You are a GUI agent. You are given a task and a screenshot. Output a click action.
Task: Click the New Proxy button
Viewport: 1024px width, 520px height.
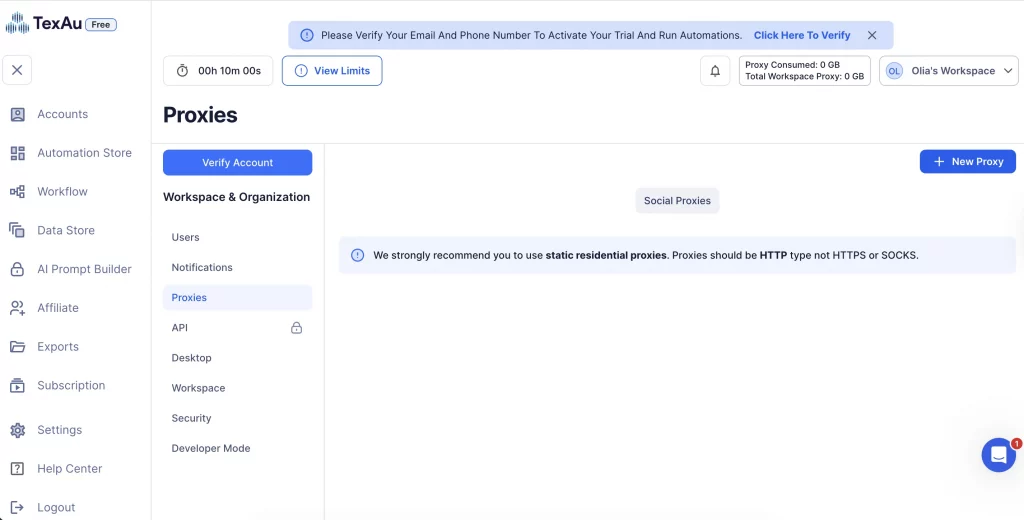pos(967,162)
